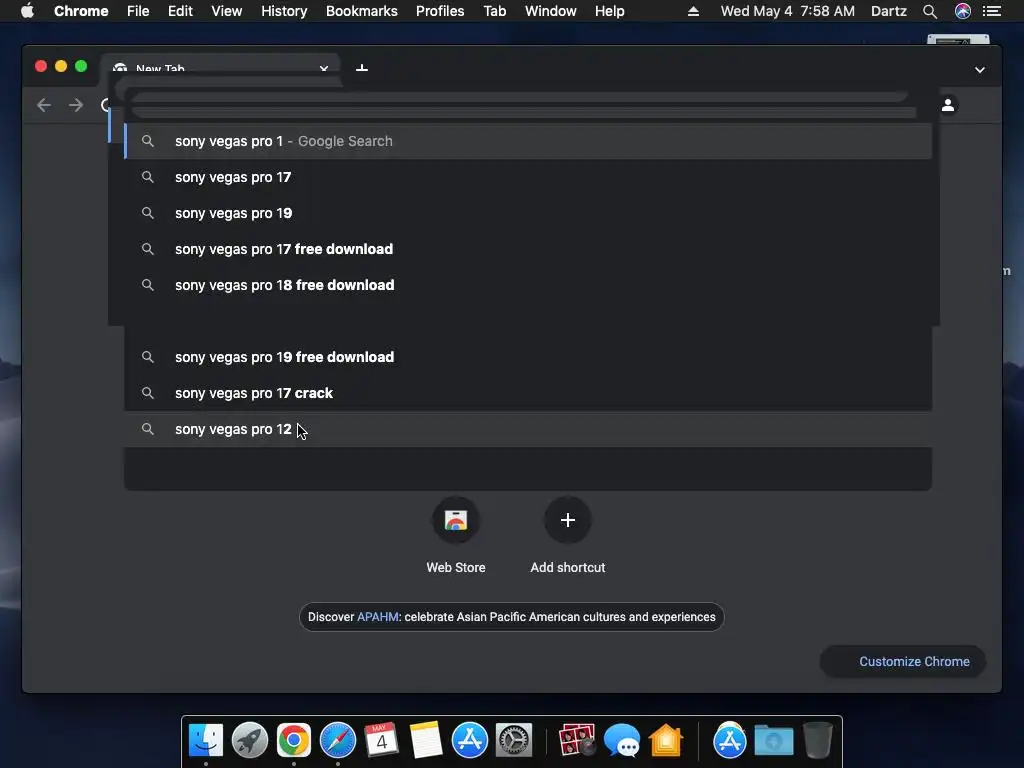Viewport: 1024px width, 768px height.
Task: Click the Add shortcut button
Action: [568, 536]
